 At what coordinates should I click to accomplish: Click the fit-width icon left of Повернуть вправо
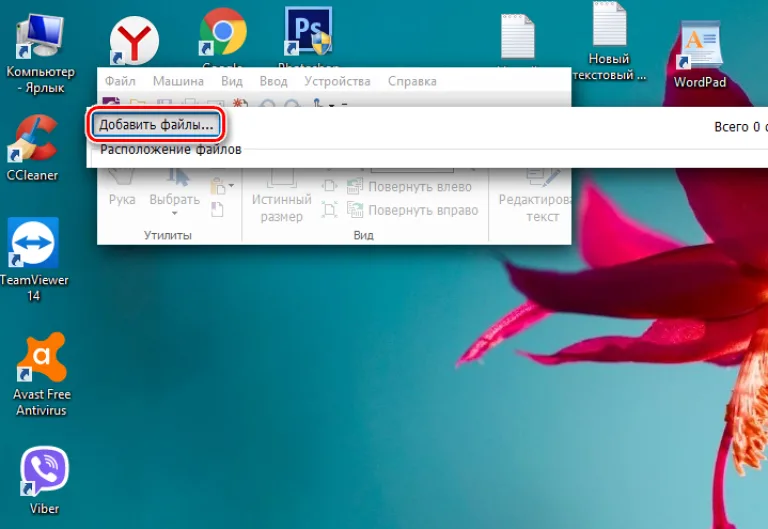pos(330,210)
